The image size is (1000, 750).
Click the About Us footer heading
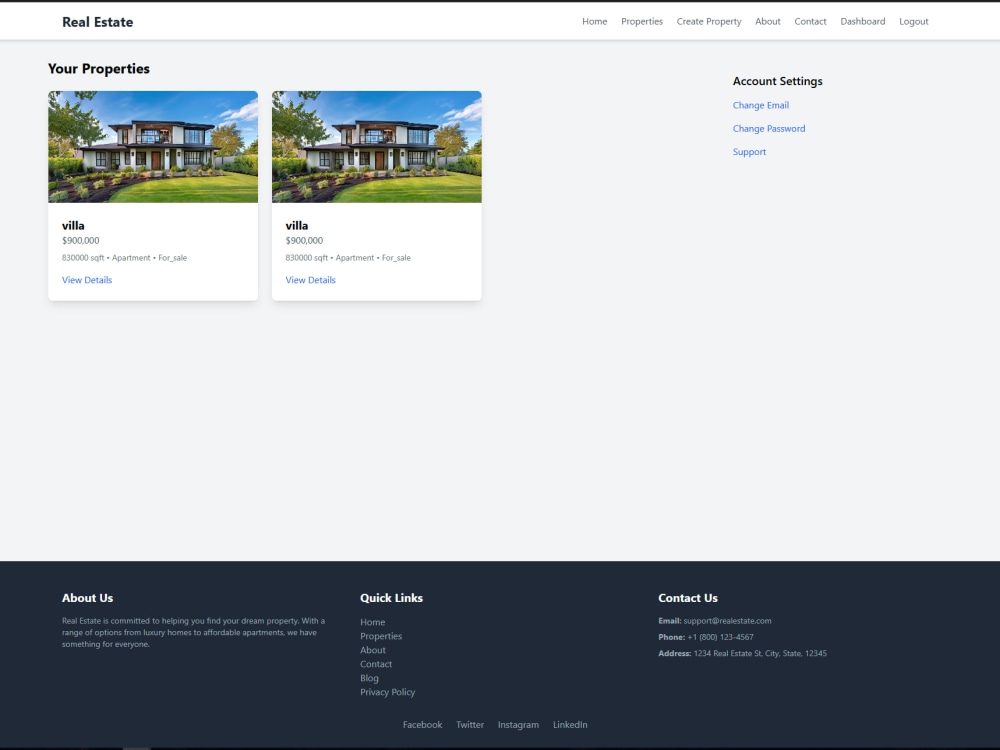(87, 598)
